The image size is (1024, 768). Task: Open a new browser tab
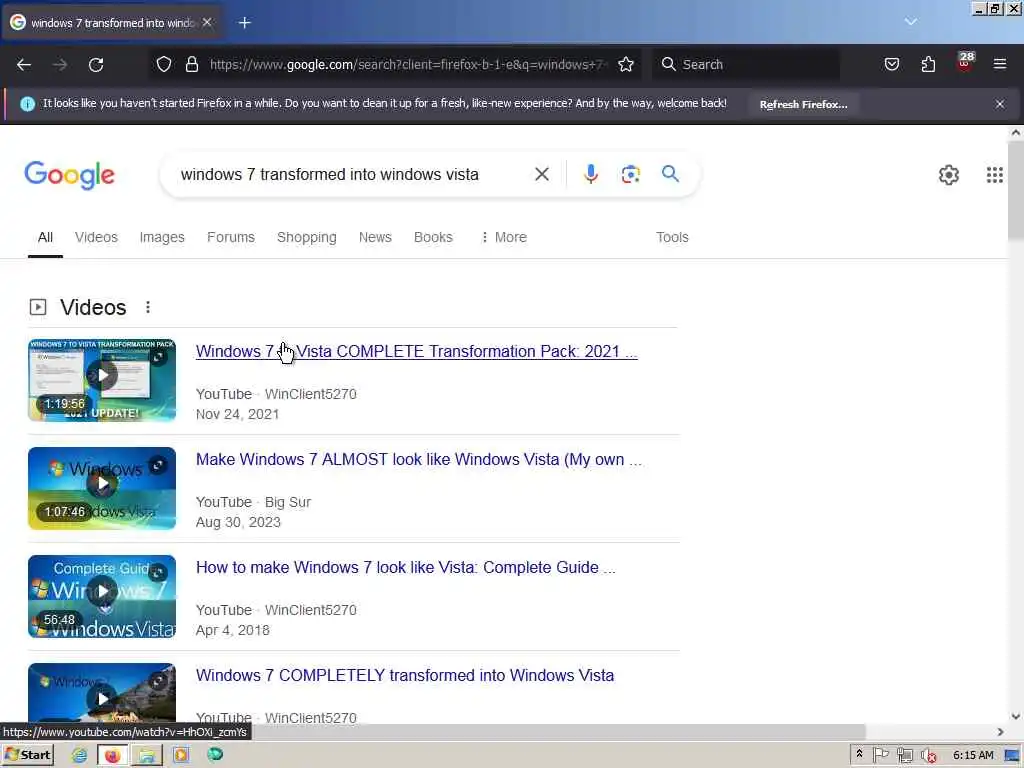(x=244, y=23)
